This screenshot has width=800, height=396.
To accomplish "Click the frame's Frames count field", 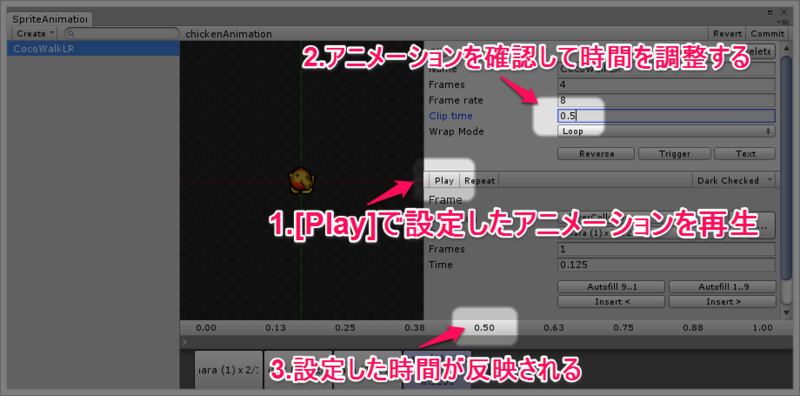I will [666, 249].
